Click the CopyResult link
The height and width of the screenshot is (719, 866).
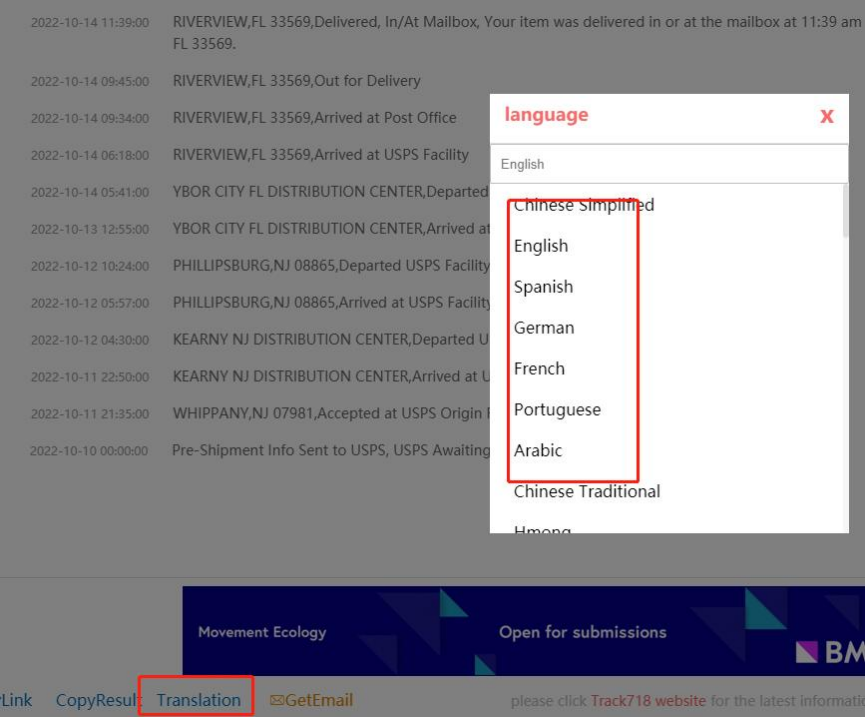pyautogui.click(x=98, y=700)
